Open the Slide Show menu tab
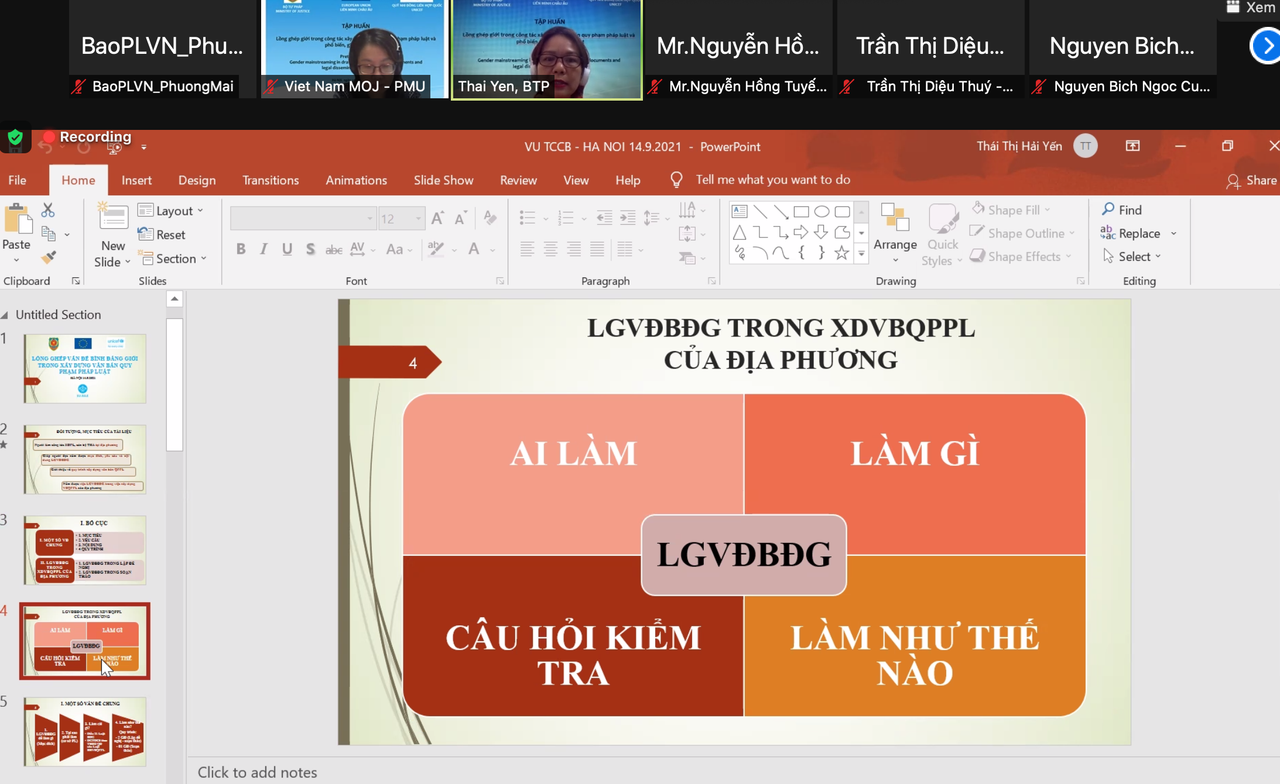The image size is (1280, 784). pyautogui.click(x=443, y=180)
